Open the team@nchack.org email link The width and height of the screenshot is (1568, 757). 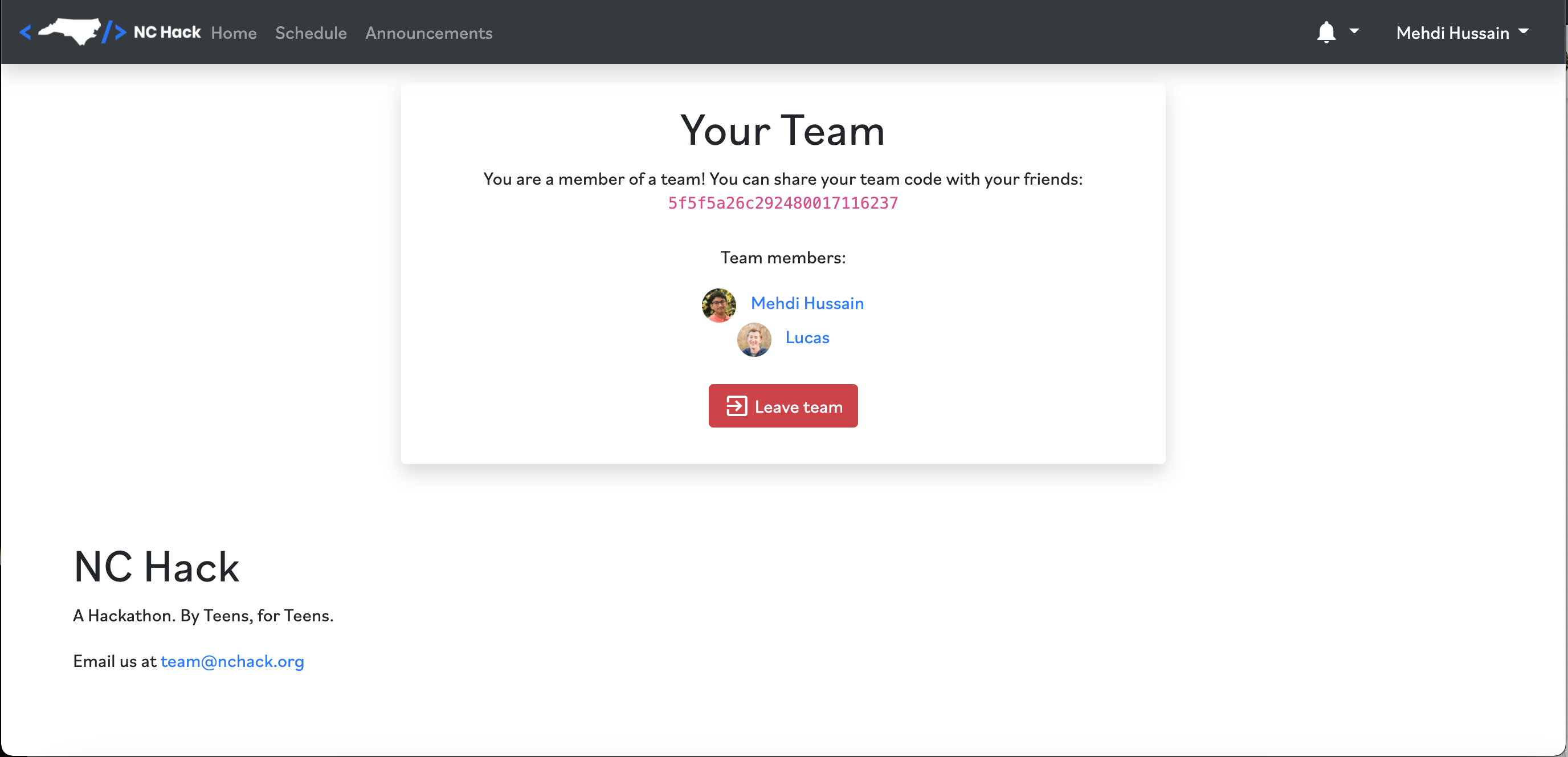(x=232, y=661)
